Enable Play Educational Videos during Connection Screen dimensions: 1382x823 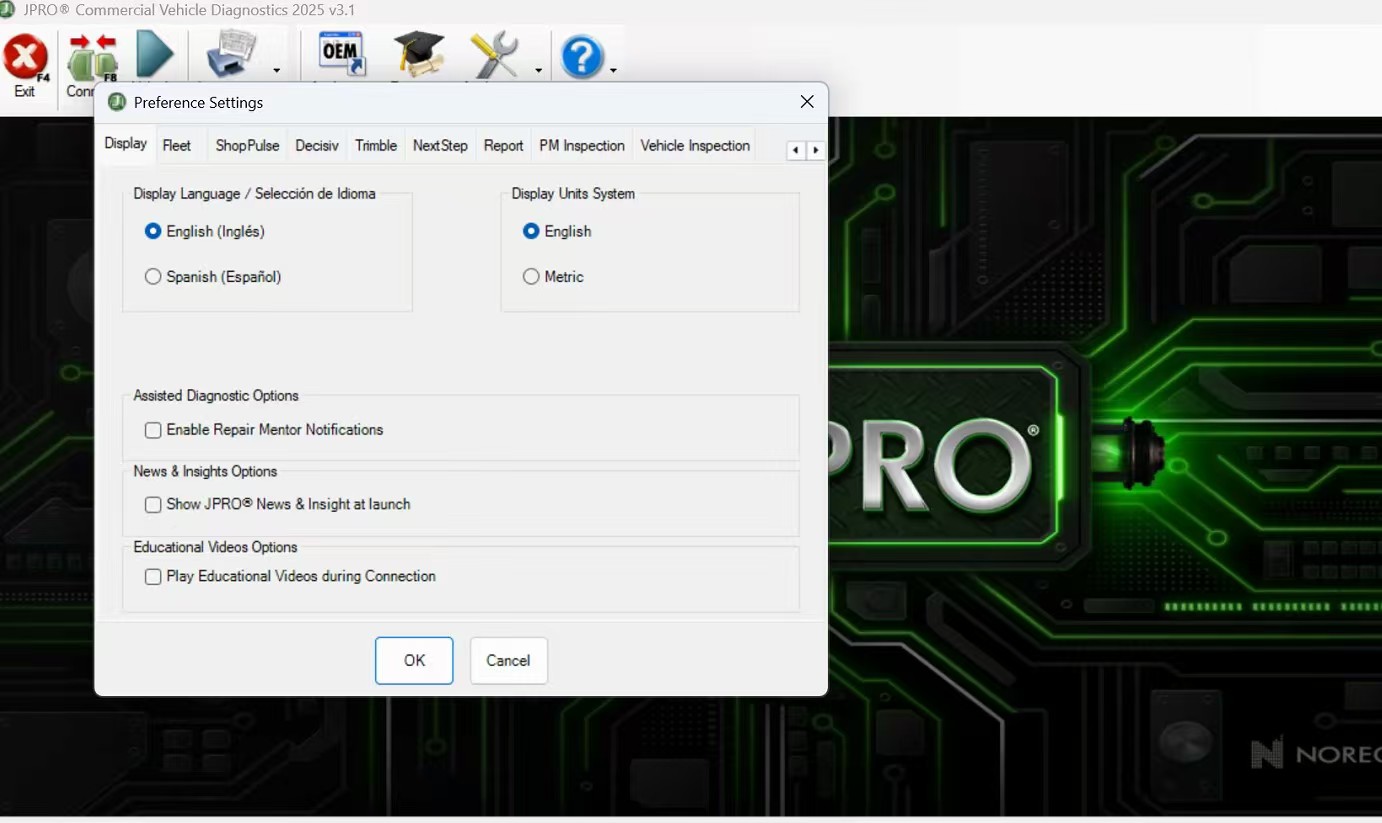click(153, 577)
